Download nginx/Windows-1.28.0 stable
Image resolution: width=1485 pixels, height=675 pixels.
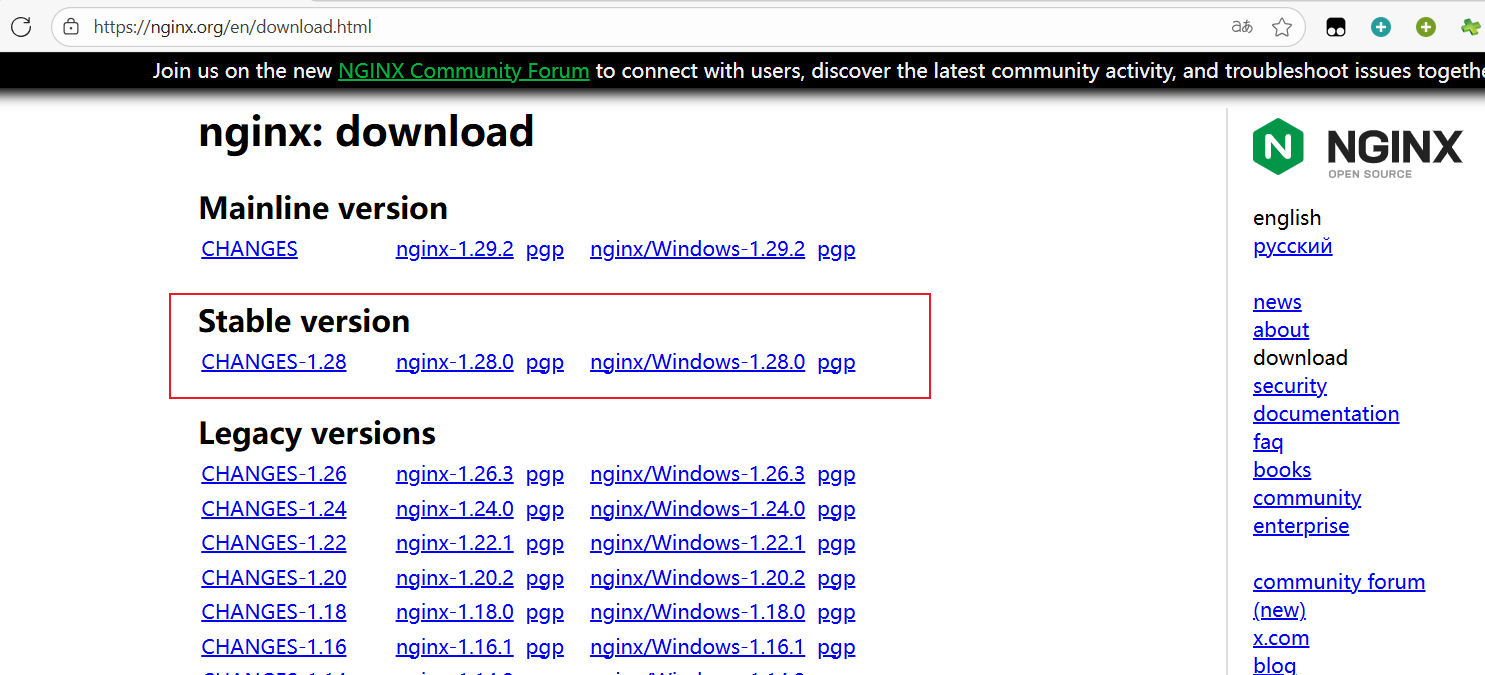click(697, 362)
